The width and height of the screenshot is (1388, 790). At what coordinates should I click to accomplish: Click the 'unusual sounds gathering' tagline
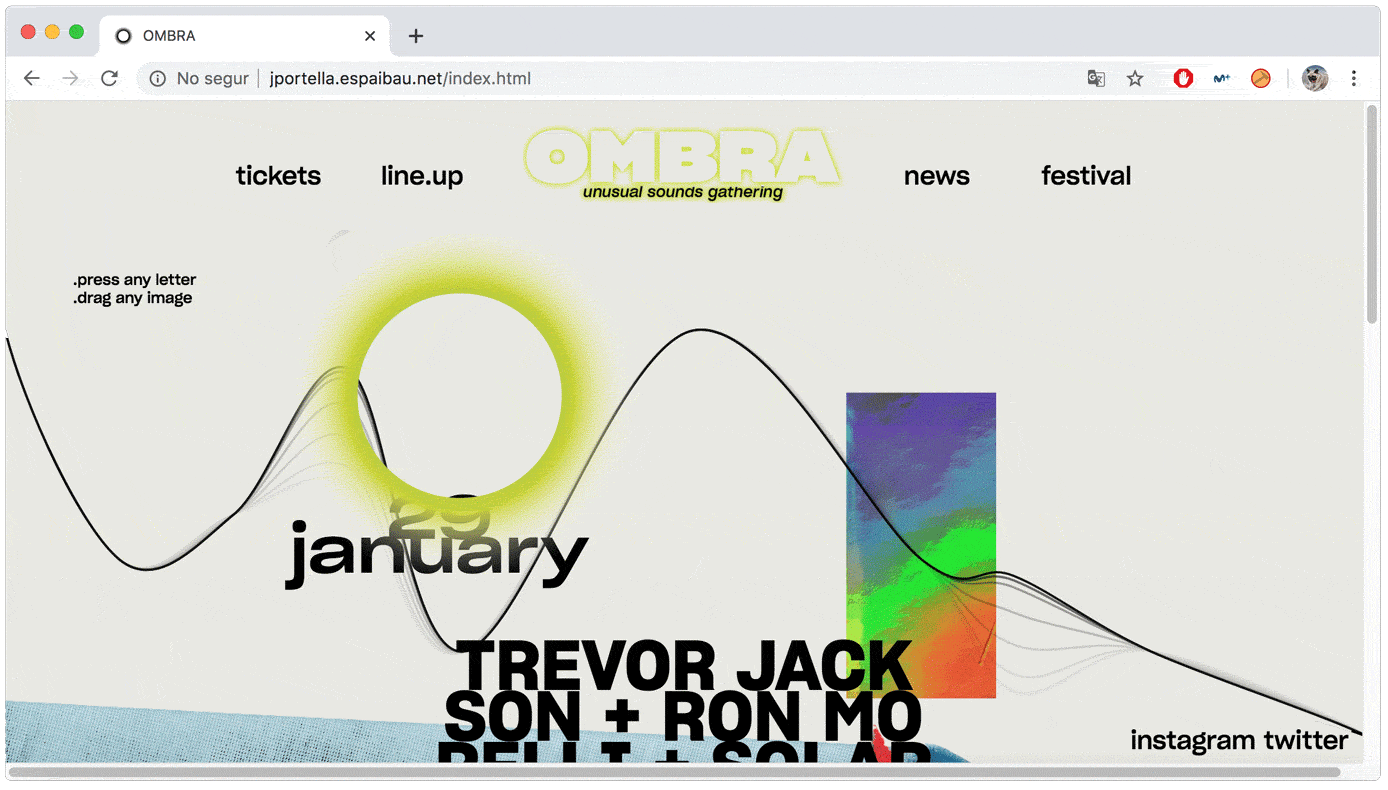tap(683, 192)
